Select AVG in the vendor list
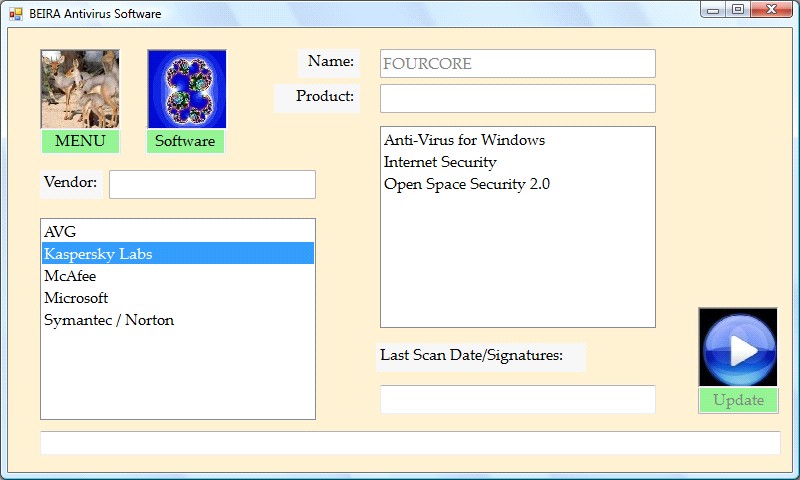Viewport: 800px width, 480px height. click(x=60, y=232)
